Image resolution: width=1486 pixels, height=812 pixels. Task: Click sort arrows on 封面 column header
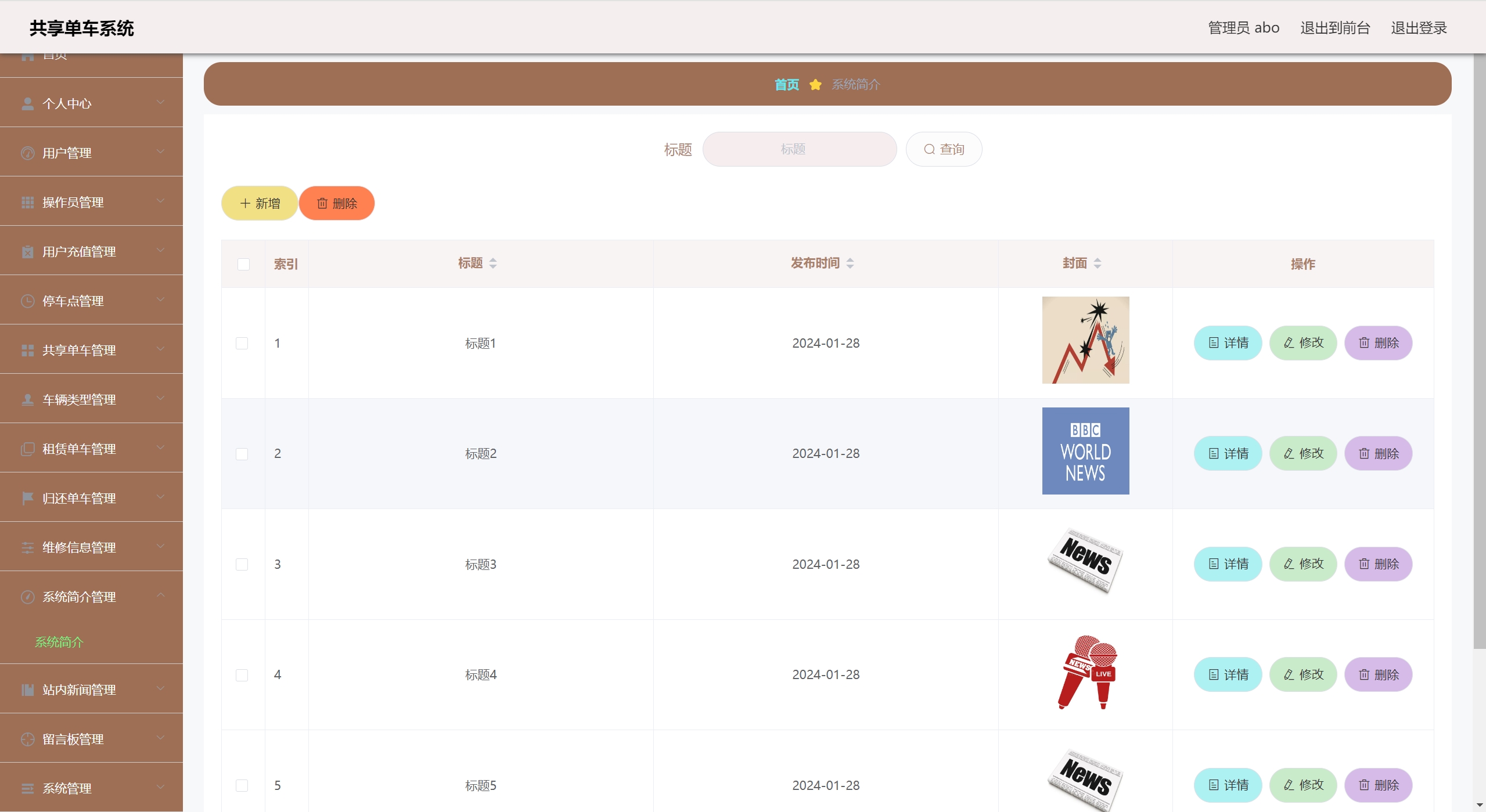click(1098, 264)
